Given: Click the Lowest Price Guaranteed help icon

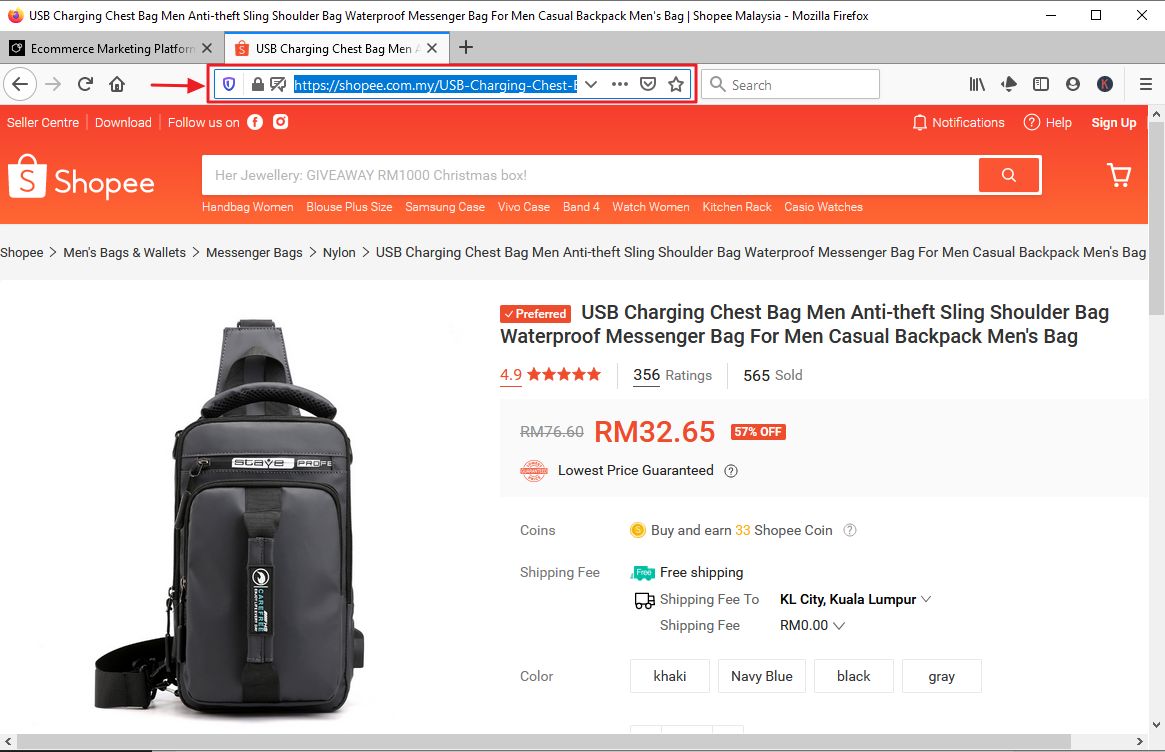Looking at the screenshot, I should point(731,471).
